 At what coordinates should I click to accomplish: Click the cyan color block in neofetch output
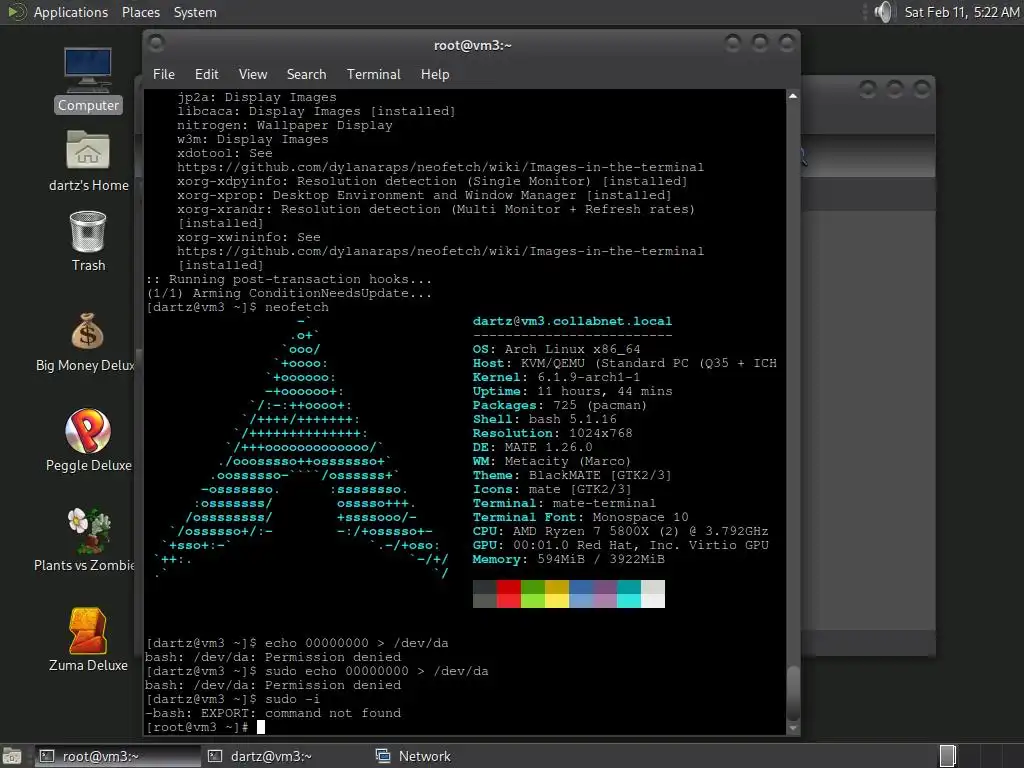click(x=629, y=594)
